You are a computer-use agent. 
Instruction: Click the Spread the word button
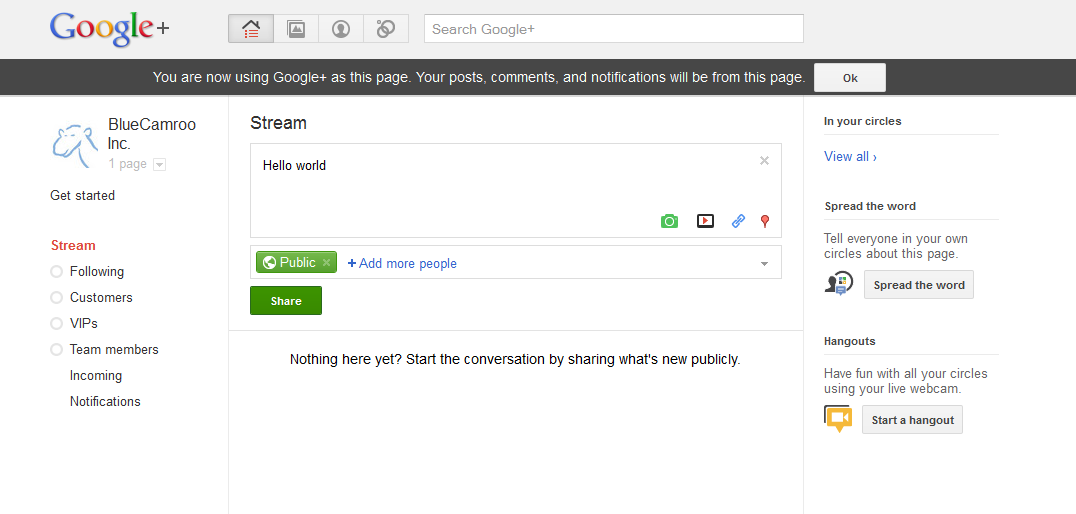click(919, 285)
